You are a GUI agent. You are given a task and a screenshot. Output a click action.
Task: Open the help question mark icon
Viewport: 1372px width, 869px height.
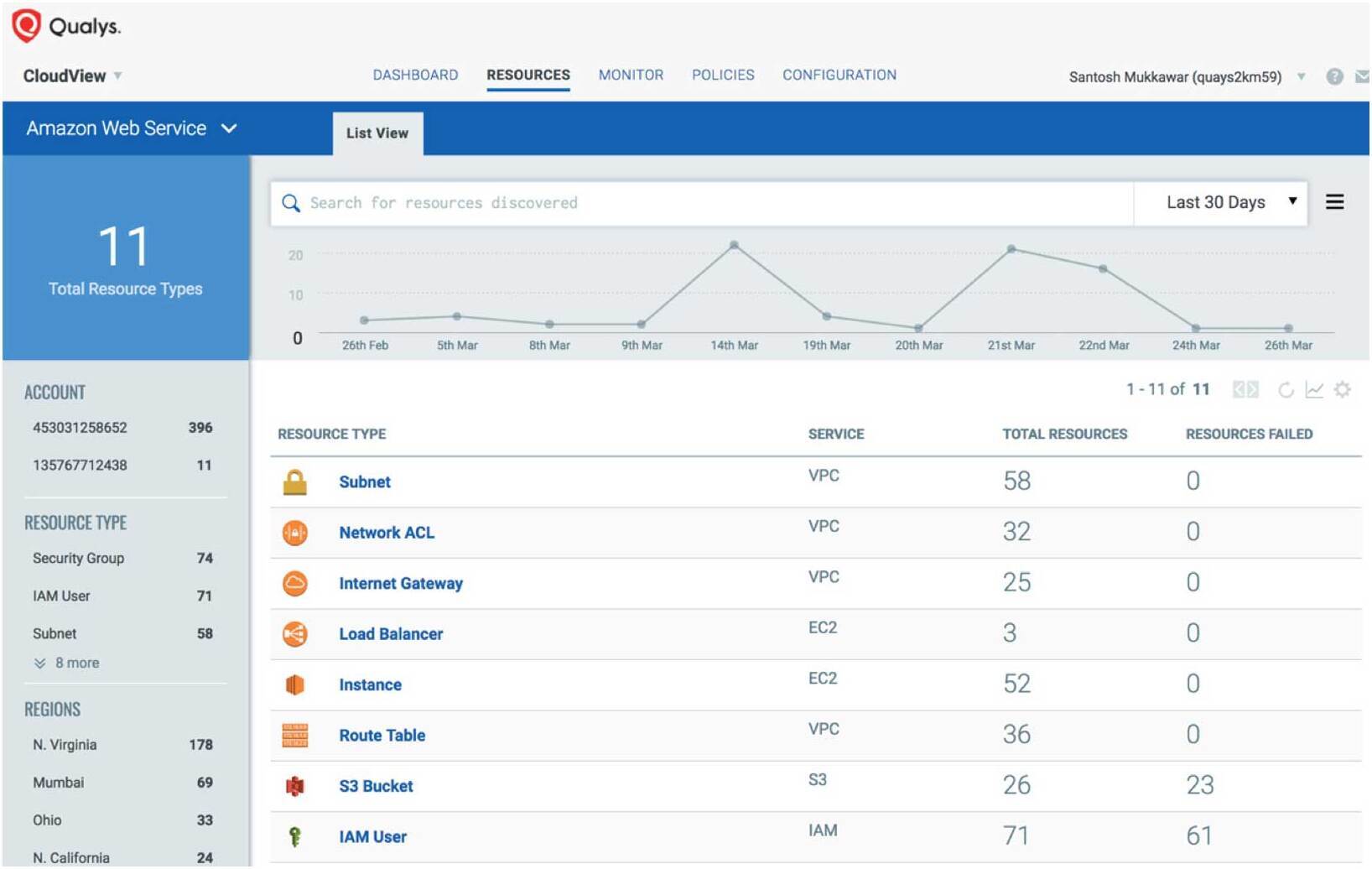point(1334,76)
